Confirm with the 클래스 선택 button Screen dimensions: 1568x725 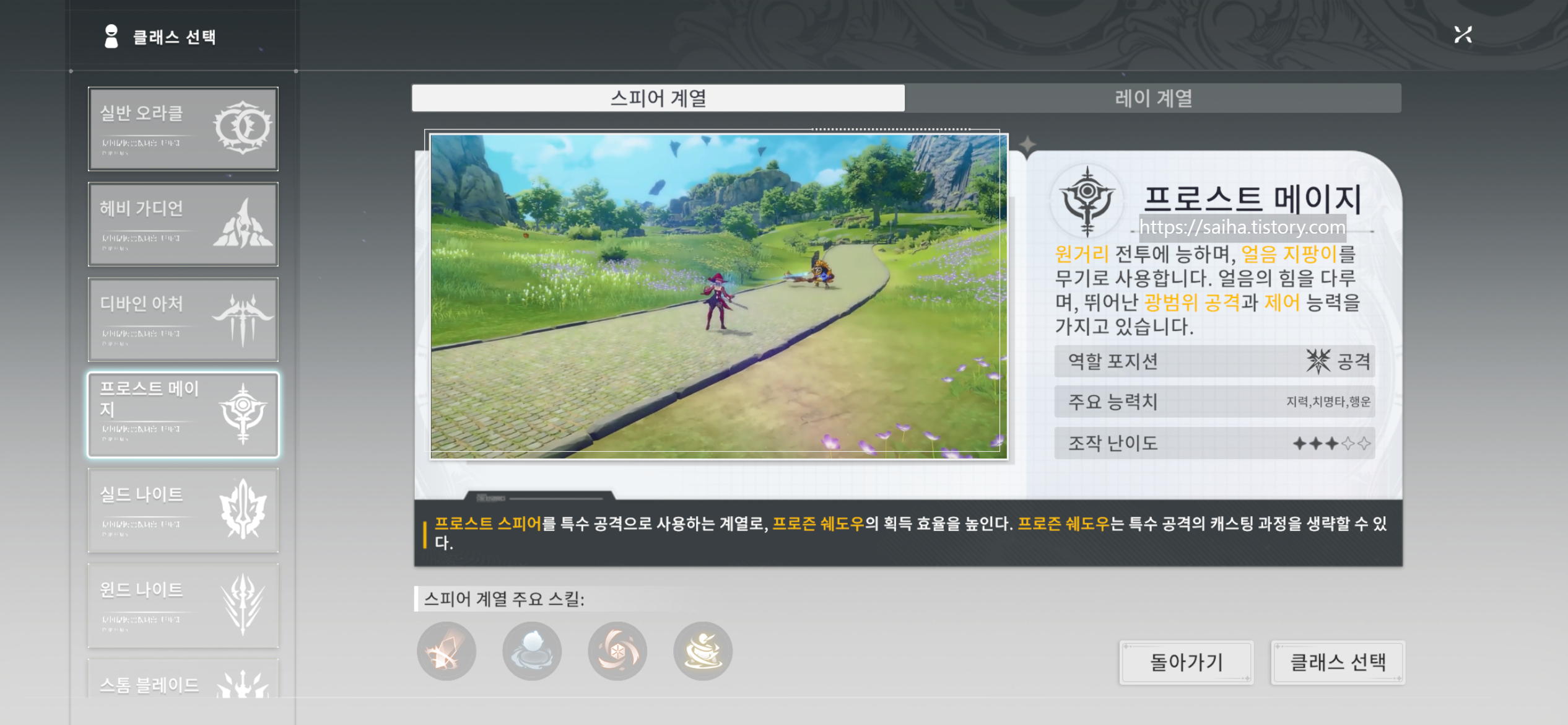(x=1337, y=662)
